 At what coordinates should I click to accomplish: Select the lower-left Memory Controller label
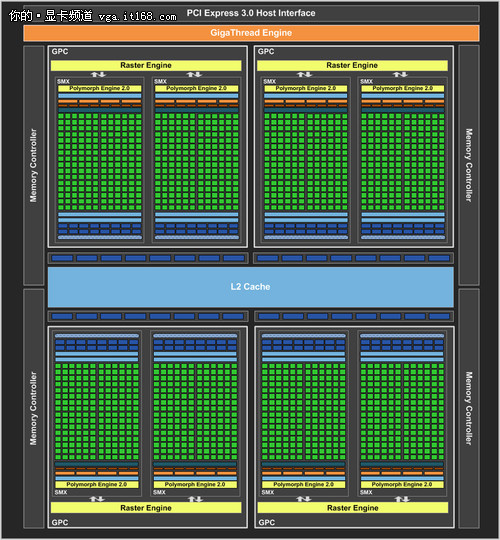[x=33, y=408]
